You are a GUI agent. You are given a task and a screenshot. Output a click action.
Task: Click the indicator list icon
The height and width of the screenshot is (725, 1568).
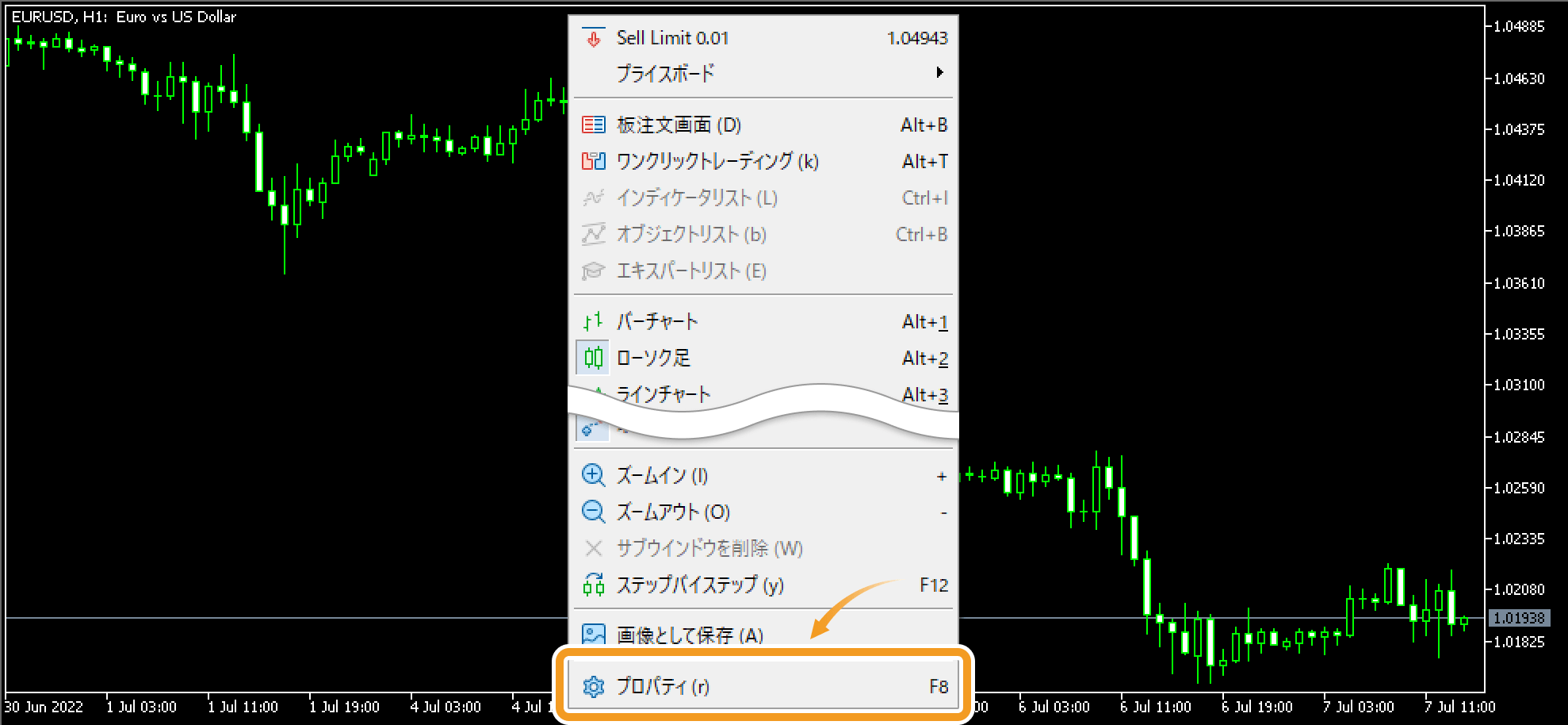pos(593,198)
